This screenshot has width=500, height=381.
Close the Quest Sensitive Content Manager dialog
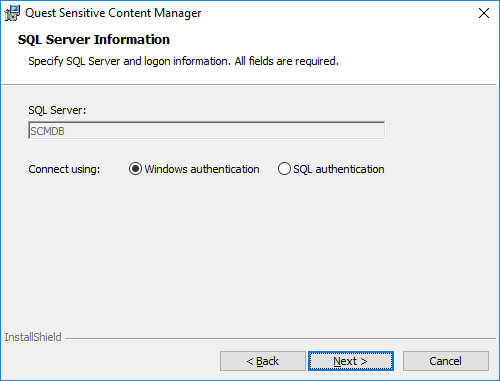[484, 13]
